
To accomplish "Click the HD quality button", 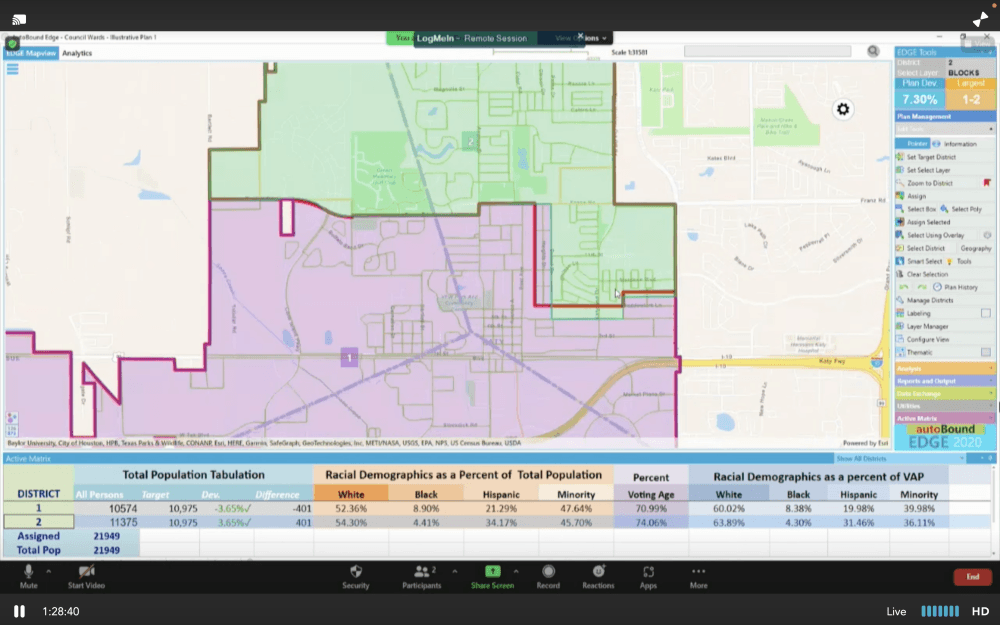I will pos(980,611).
